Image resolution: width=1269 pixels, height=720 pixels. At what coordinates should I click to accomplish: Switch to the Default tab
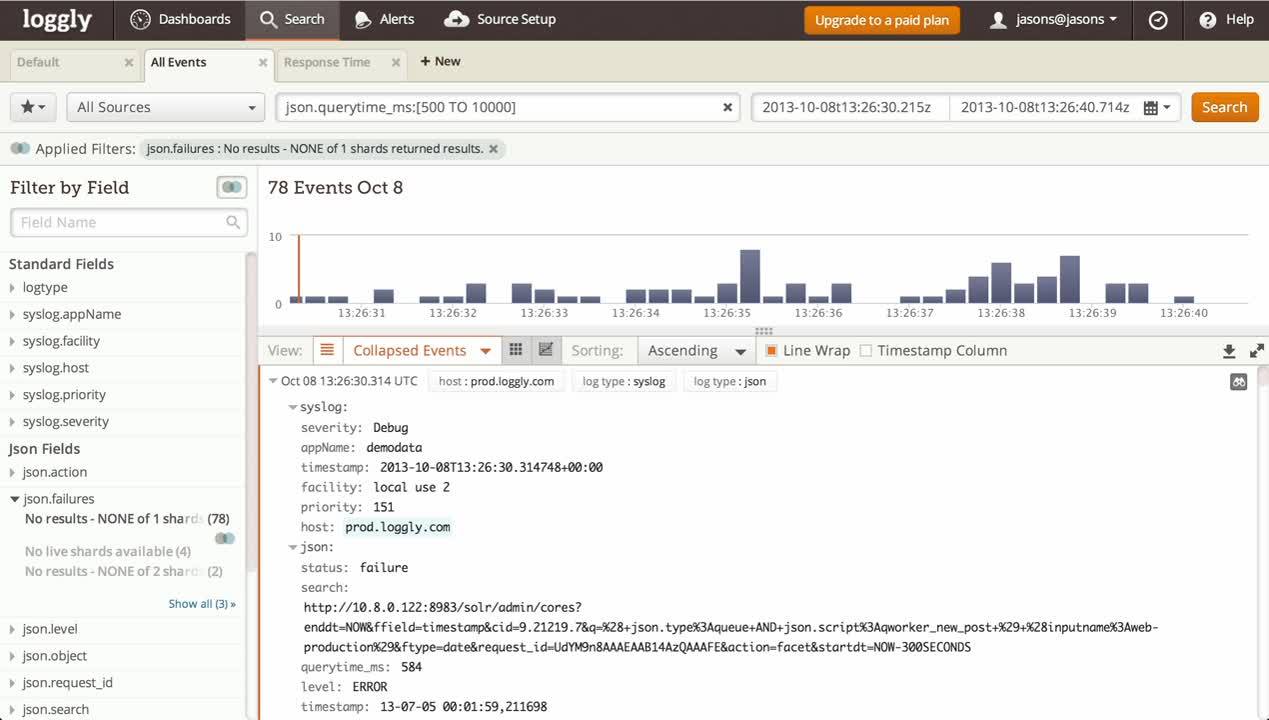pos(38,62)
